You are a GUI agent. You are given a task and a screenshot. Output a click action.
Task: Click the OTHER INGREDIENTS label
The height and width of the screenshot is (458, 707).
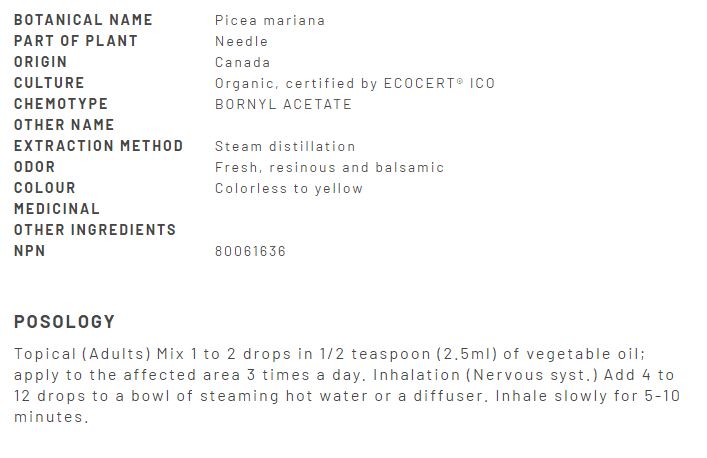(x=95, y=230)
